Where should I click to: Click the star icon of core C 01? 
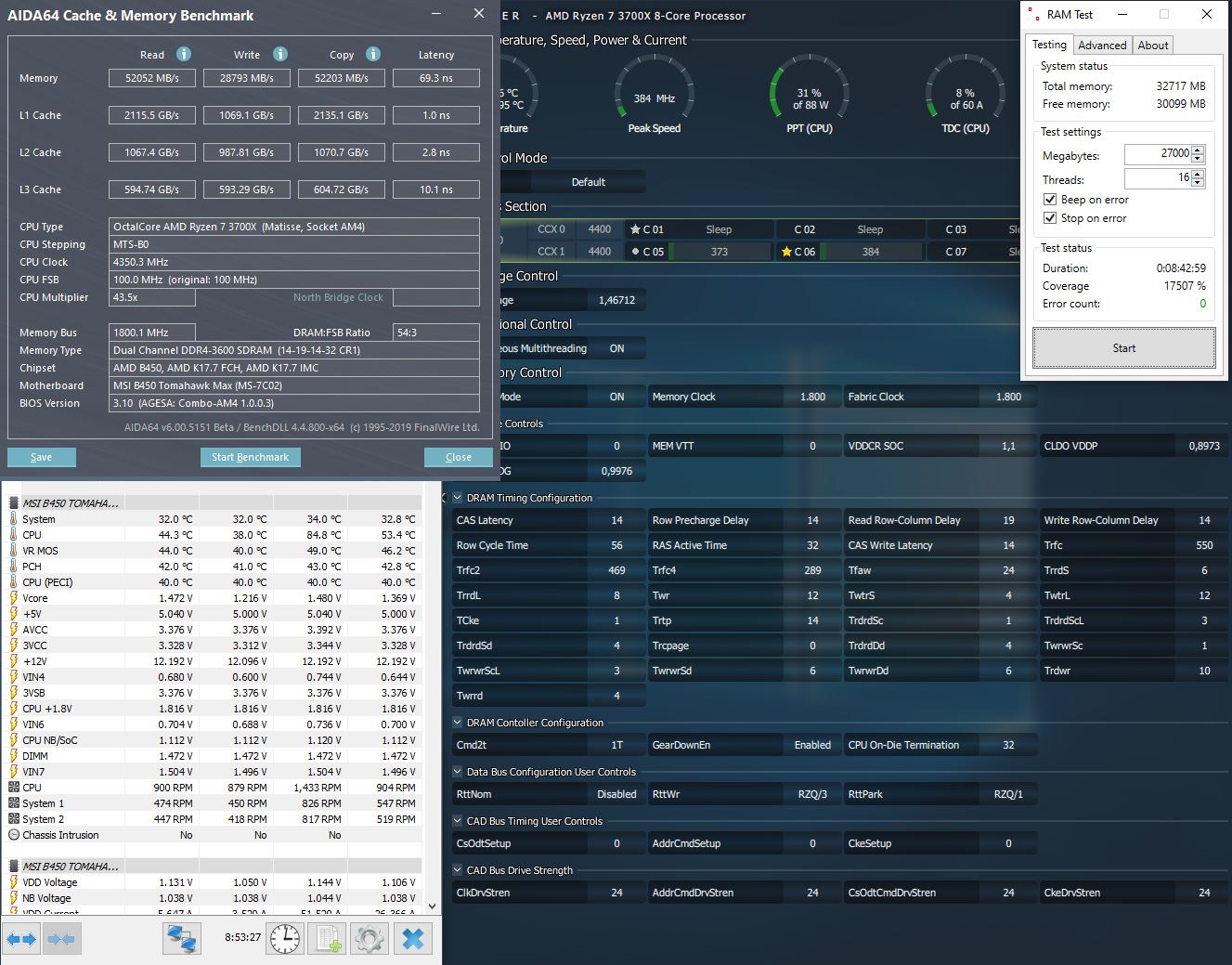coord(635,229)
